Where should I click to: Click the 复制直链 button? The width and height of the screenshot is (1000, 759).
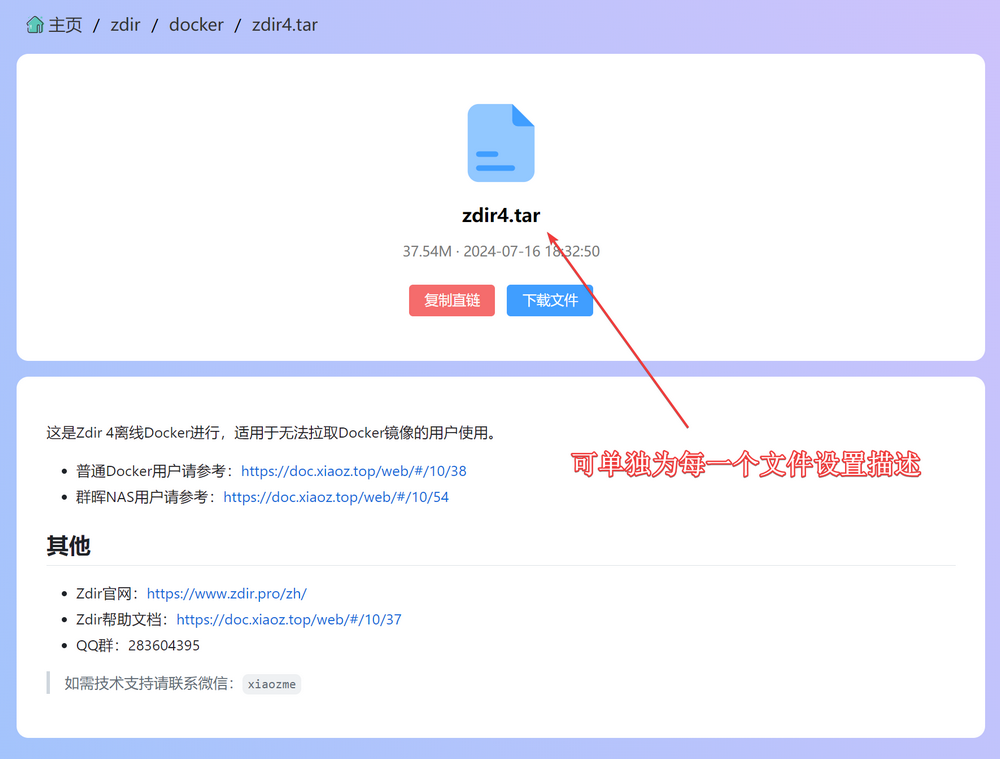452,300
